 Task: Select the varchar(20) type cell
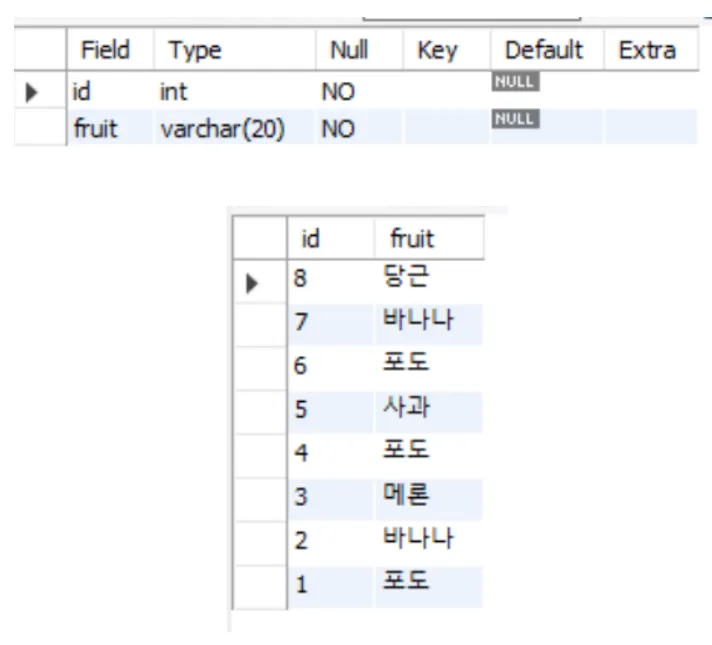pos(235,128)
